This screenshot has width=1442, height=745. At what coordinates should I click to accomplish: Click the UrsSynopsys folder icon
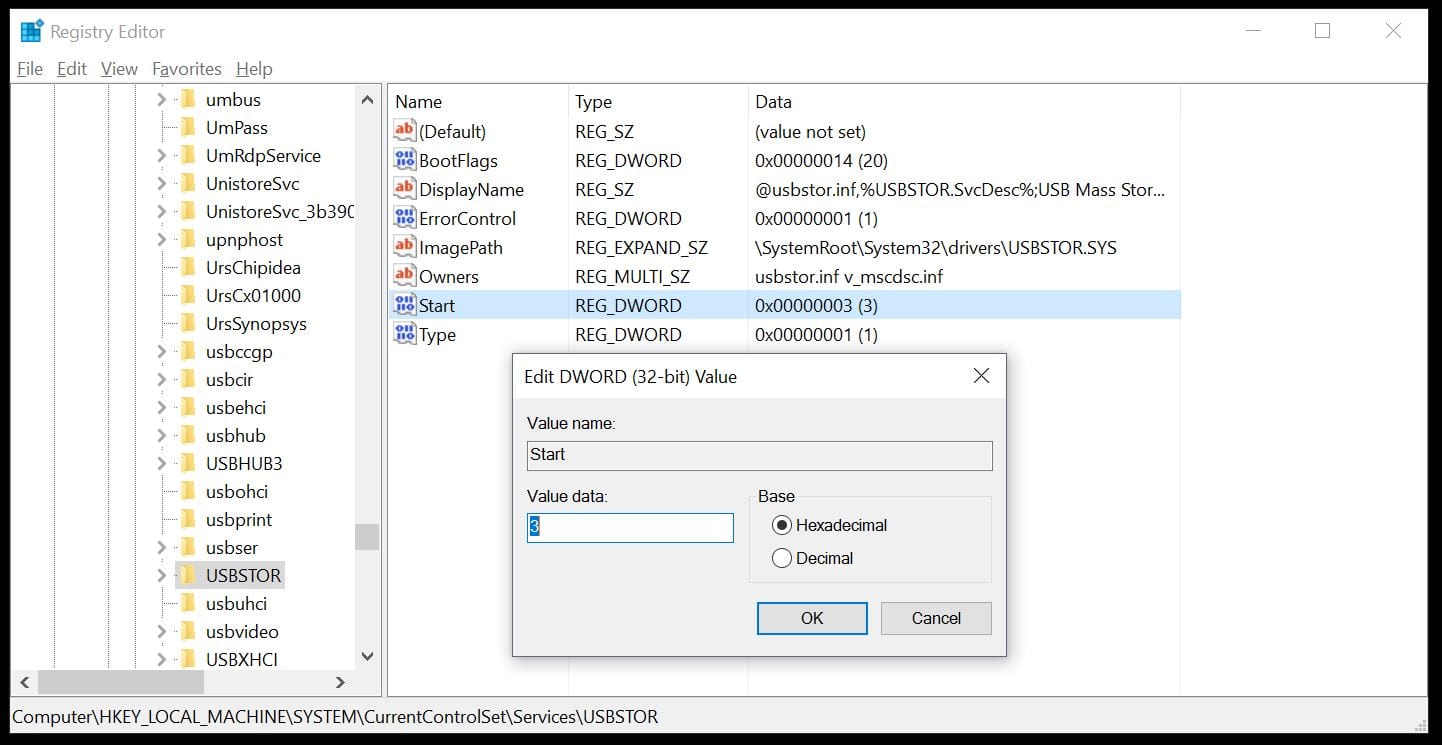tap(187, 323)
